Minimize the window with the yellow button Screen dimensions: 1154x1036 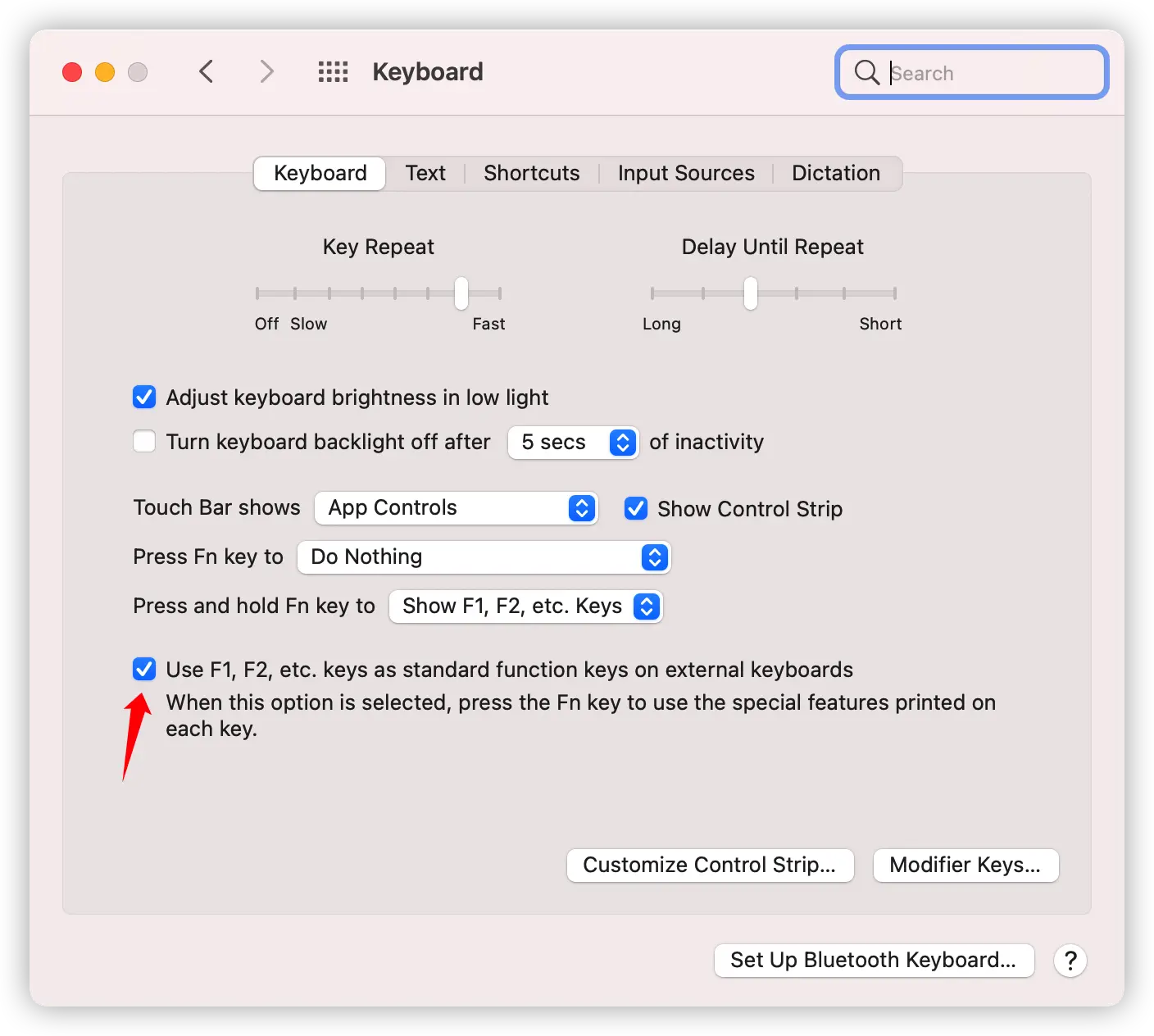tap(105, 72)
